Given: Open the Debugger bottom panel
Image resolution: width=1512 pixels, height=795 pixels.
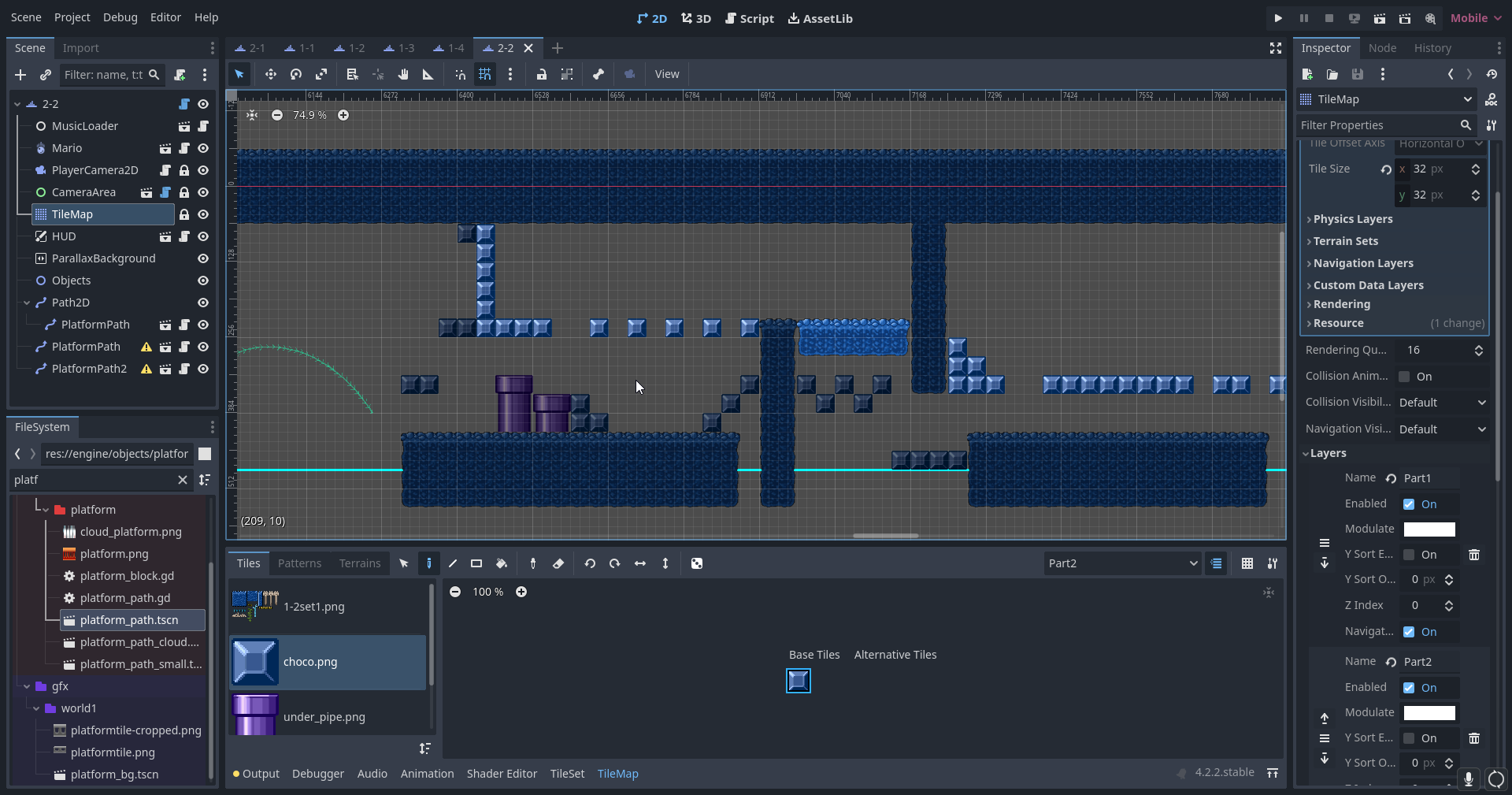Looking at the screenshot, I should 318,774.
